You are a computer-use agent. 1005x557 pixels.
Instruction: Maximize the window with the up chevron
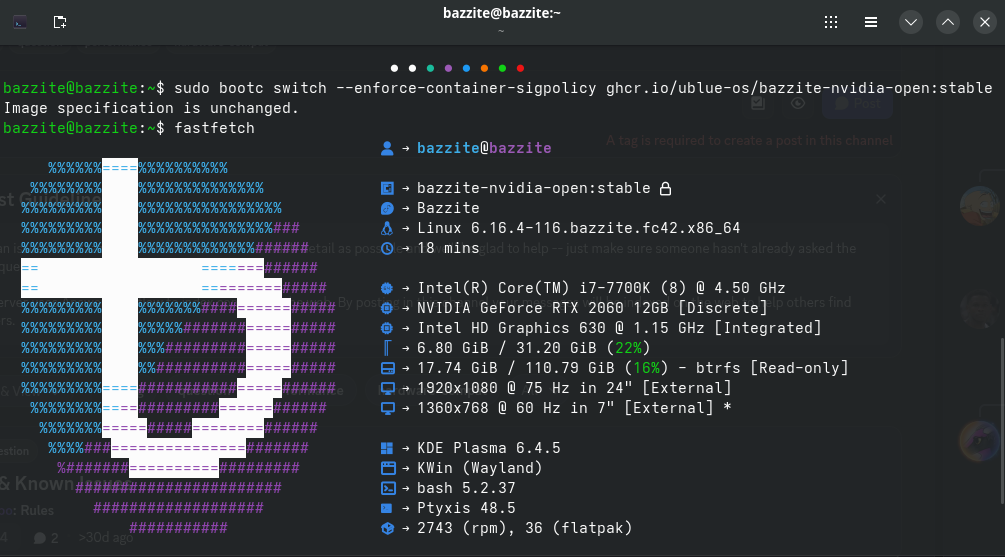pyautogui.click(x=948, y=22)
